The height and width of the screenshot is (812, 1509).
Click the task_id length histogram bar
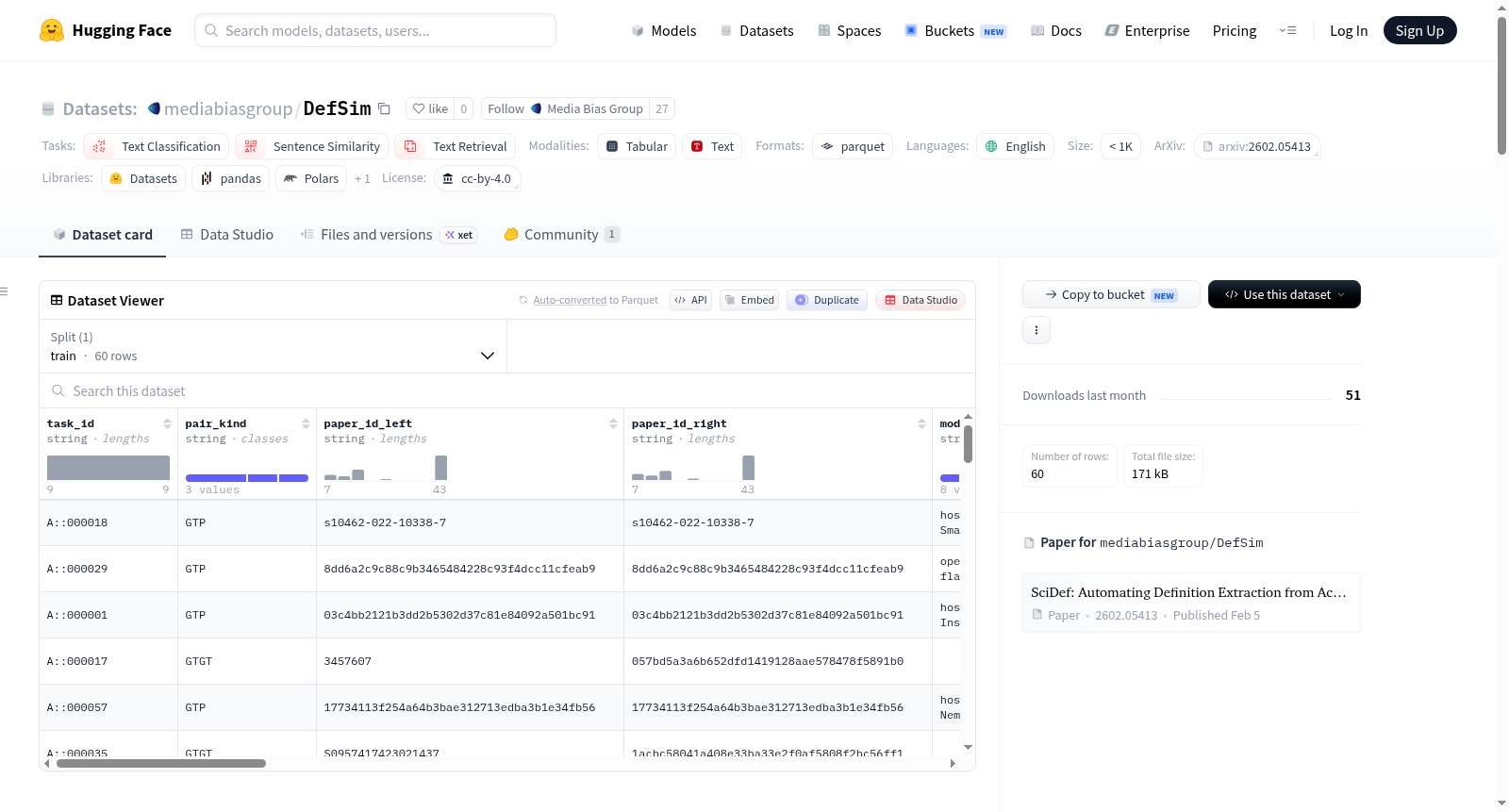(108, 468)
